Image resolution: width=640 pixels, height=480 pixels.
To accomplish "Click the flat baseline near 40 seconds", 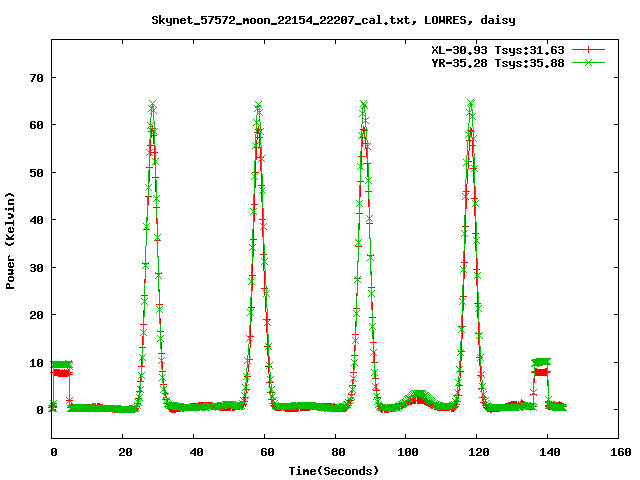I will [x=195, y=407].
